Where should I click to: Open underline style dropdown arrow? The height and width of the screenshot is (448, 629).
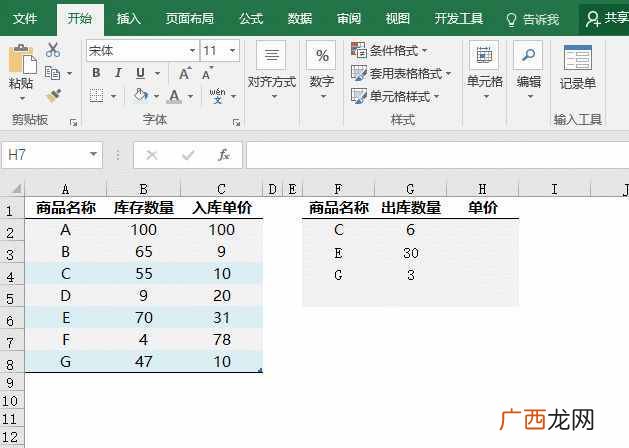pos(157,73)
